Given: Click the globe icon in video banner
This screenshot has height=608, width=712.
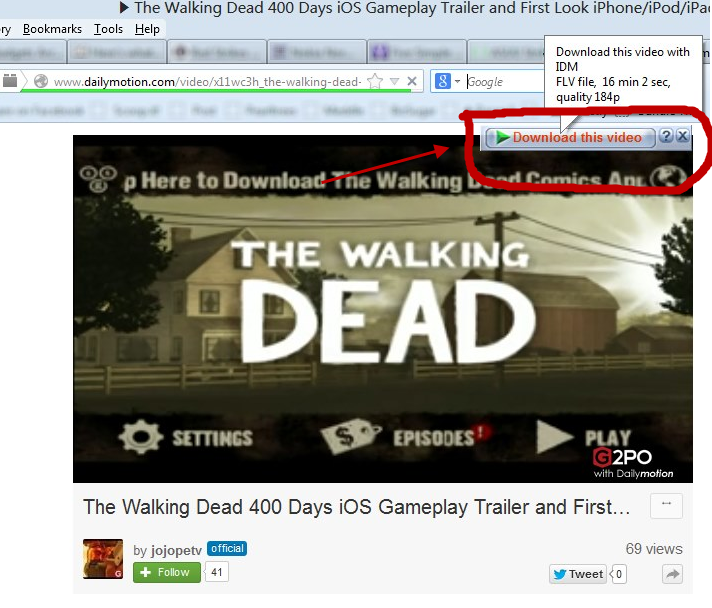Looking at the screenshot, I should [x=667, y=176].
